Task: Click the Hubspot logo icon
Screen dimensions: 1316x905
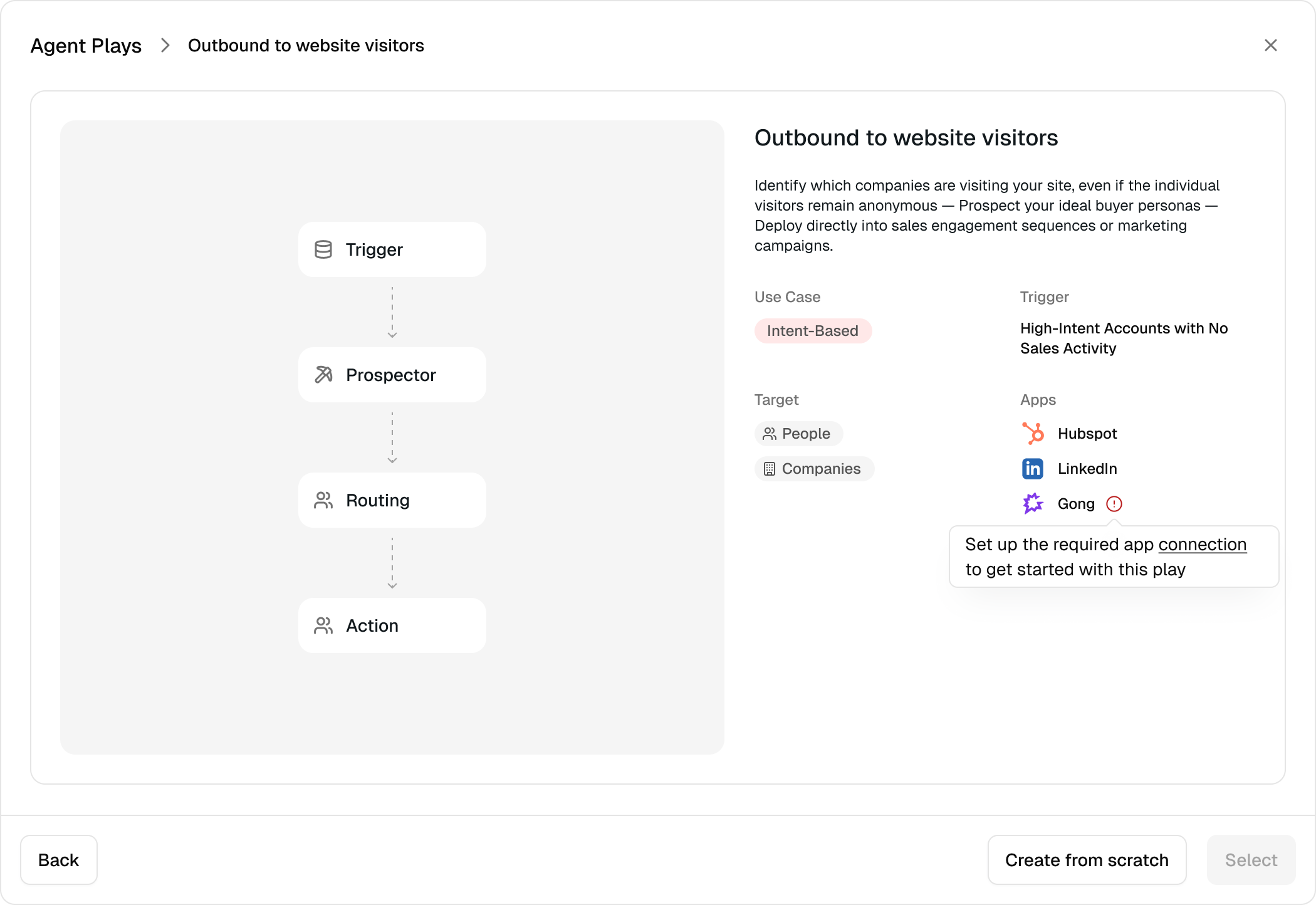Action: pyautogui.click(x=1033, y=434)
